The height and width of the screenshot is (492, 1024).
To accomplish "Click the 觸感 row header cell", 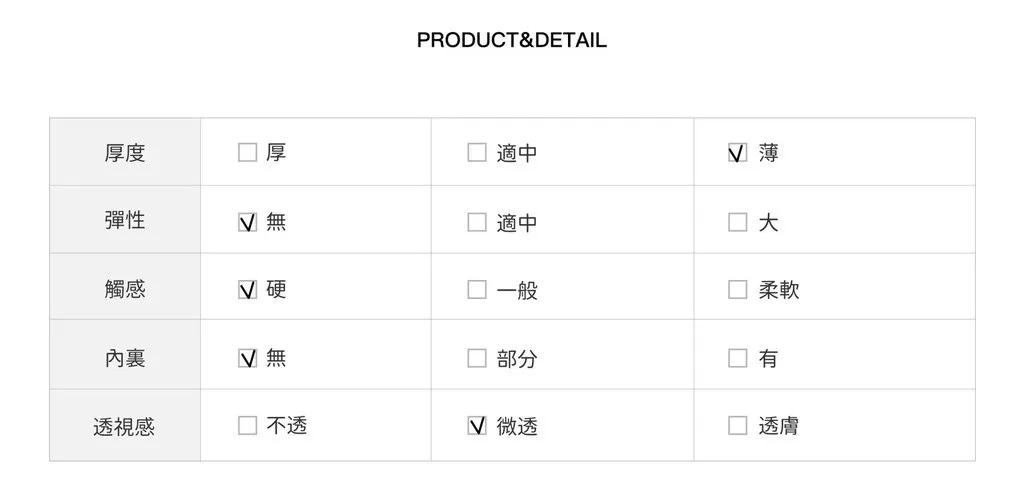I will (x=125, y=289).
